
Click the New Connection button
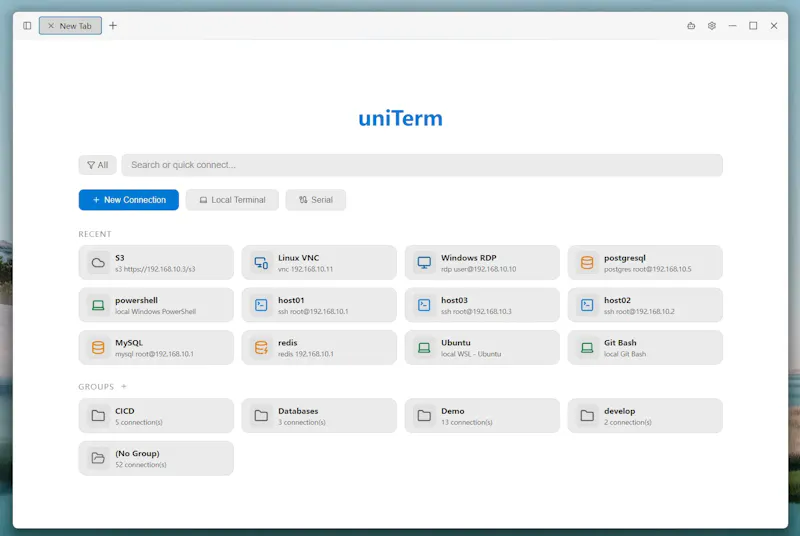tap(129, 200)
